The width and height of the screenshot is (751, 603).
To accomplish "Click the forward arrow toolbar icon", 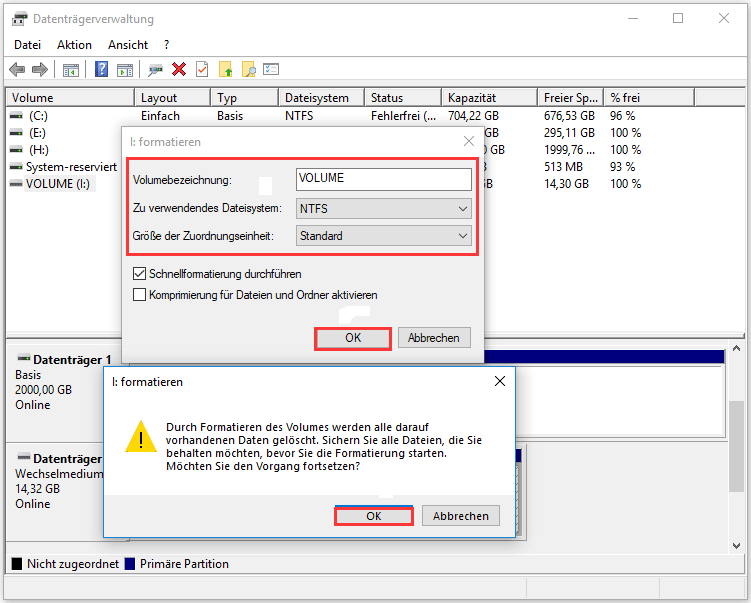I will (x=39, y=69).
